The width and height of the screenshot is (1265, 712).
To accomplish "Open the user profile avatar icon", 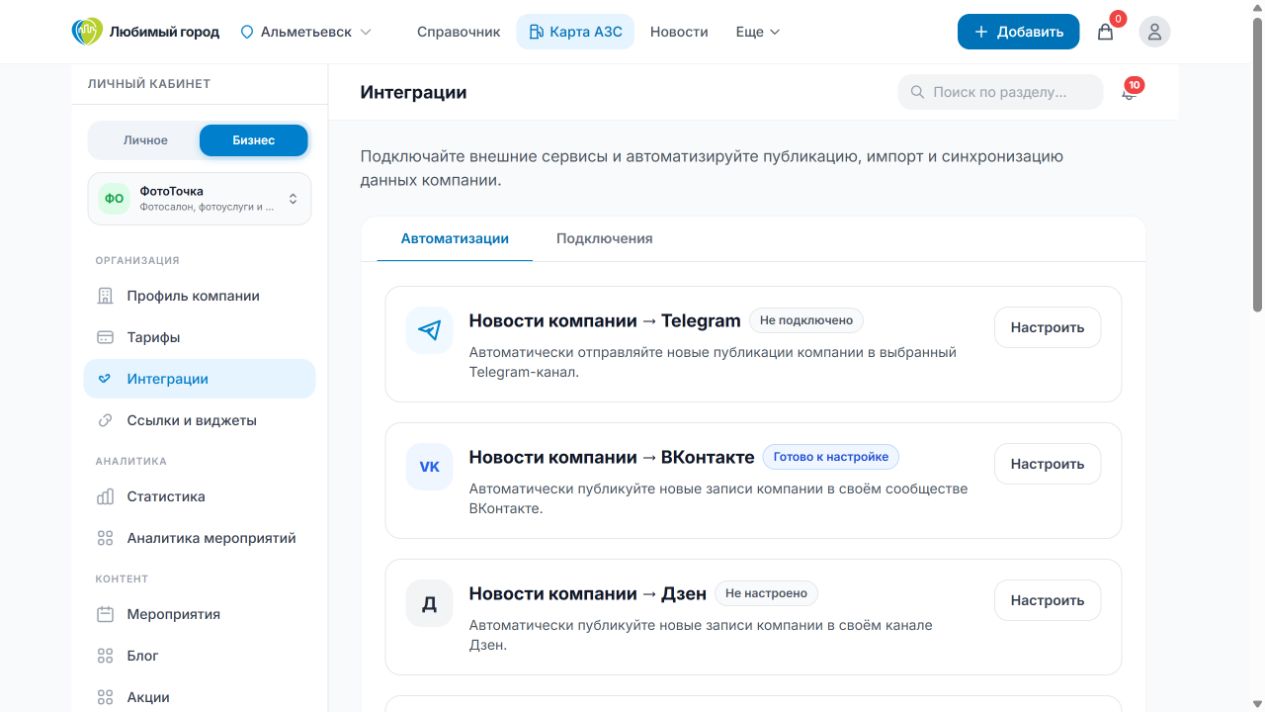I will [1154, 32].
